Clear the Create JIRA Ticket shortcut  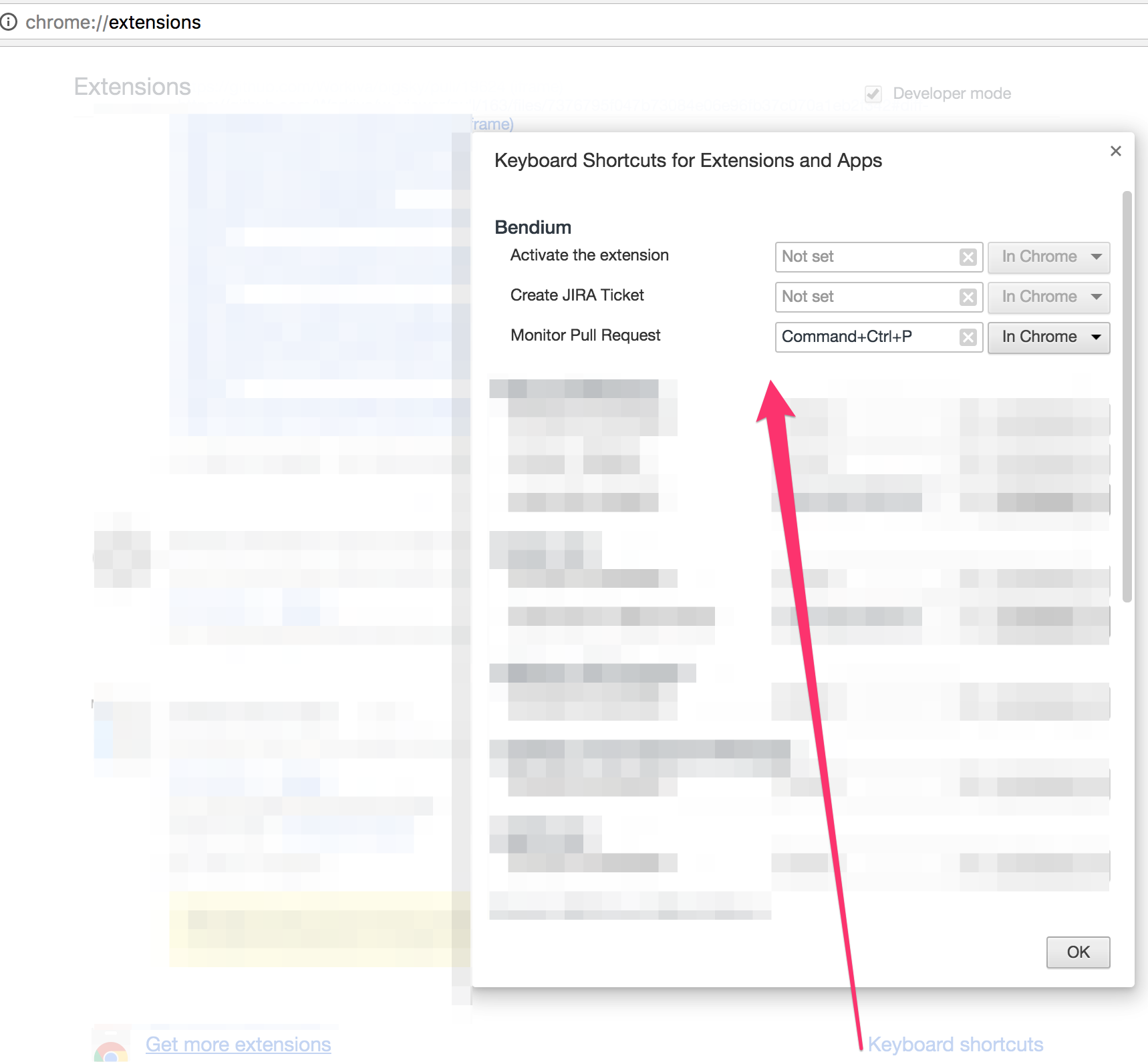click(968, 297)
